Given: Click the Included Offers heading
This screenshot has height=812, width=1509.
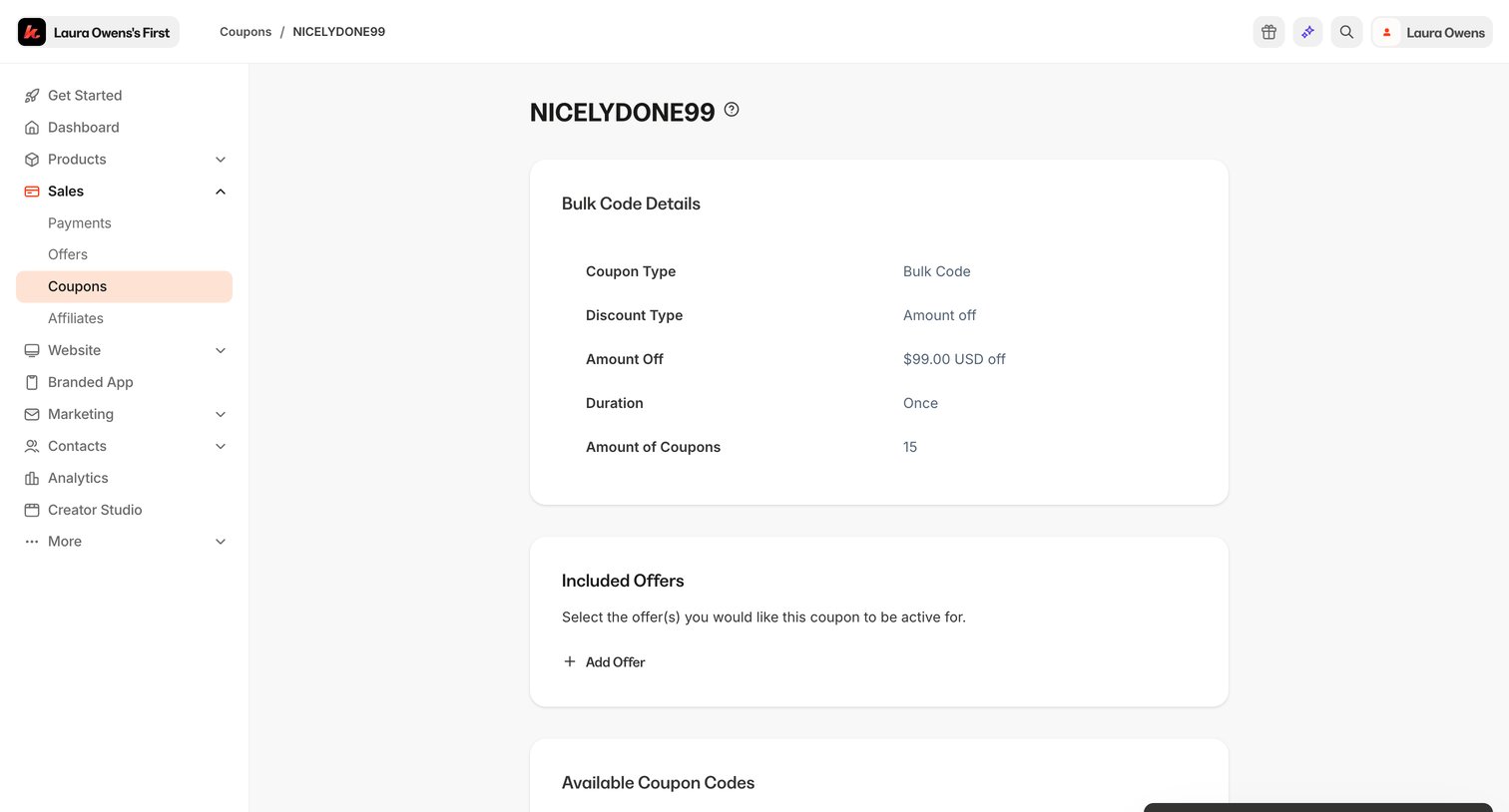Looking at the screenshot, I should coord(623,581).
